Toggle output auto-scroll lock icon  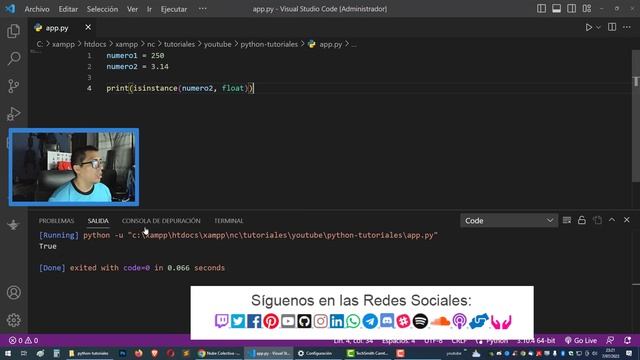tap(582, 220)
